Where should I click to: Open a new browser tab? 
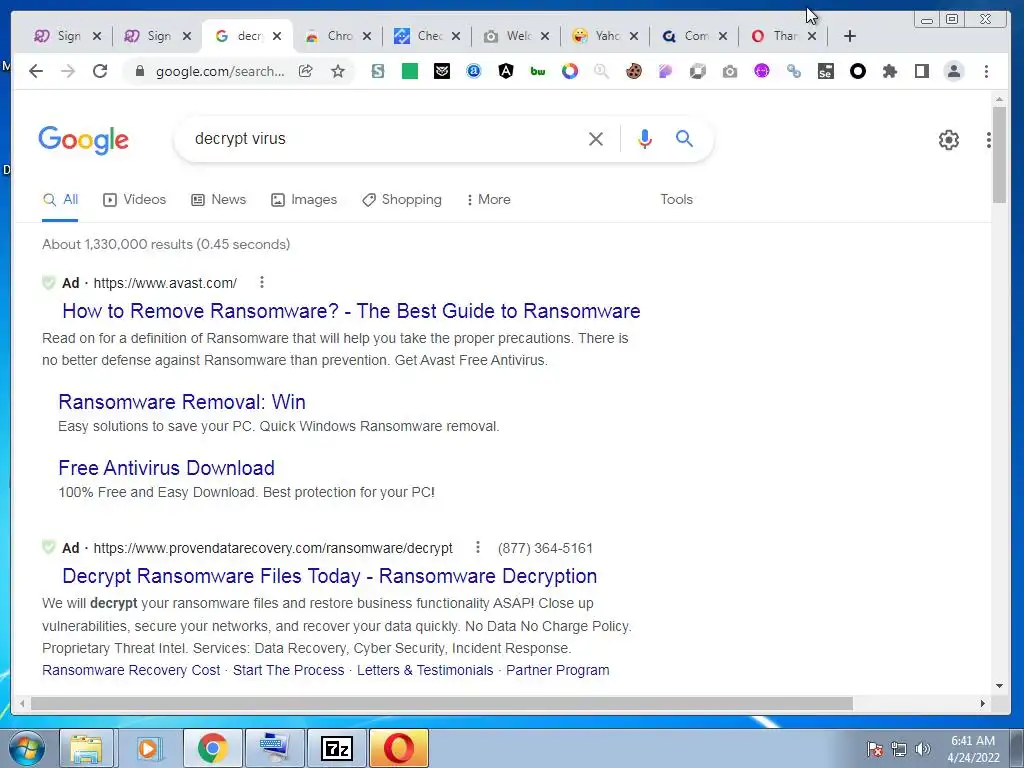pos(850,36)
